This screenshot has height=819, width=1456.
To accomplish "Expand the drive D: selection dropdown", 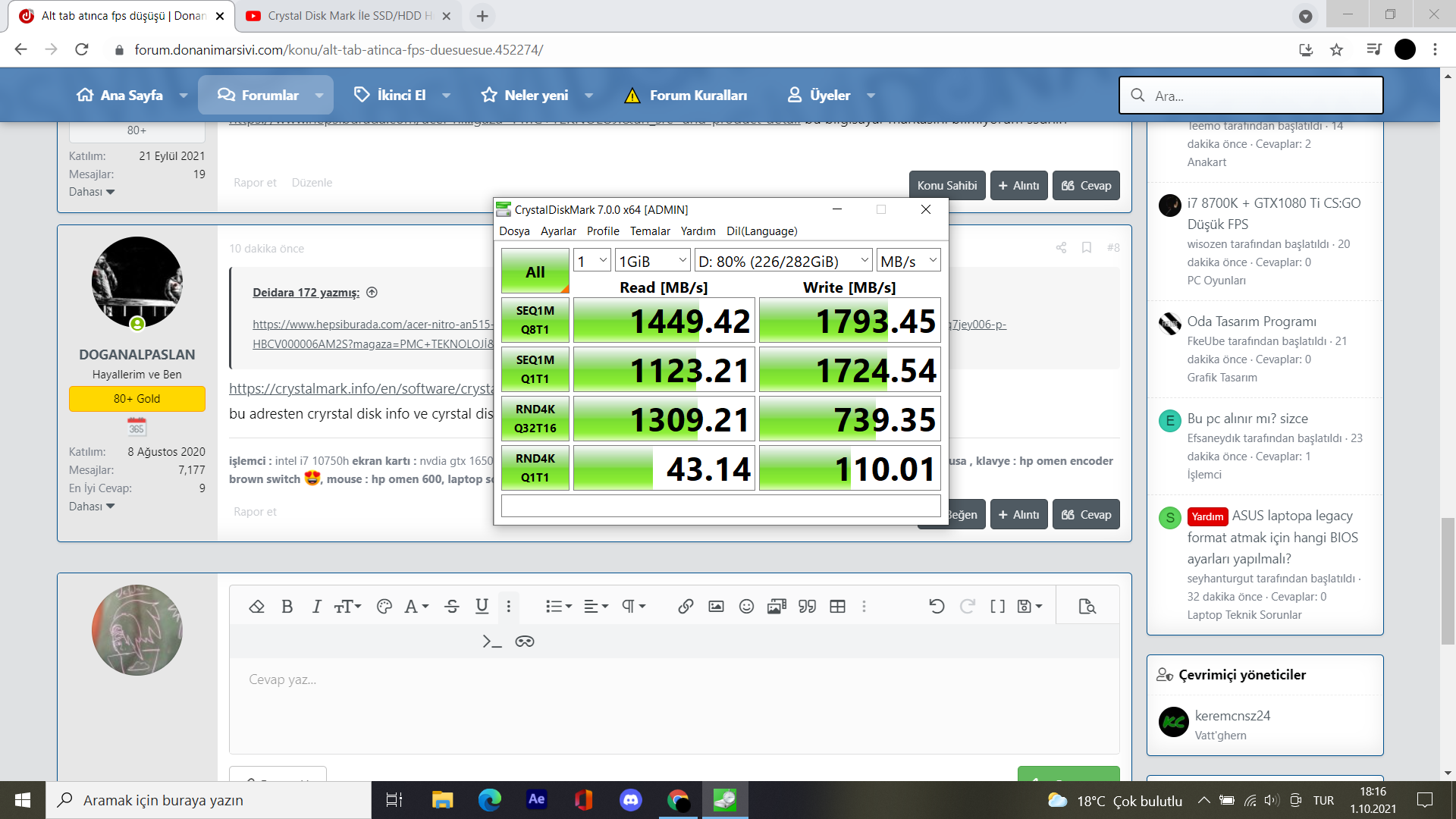I will (x=783, y=261).
